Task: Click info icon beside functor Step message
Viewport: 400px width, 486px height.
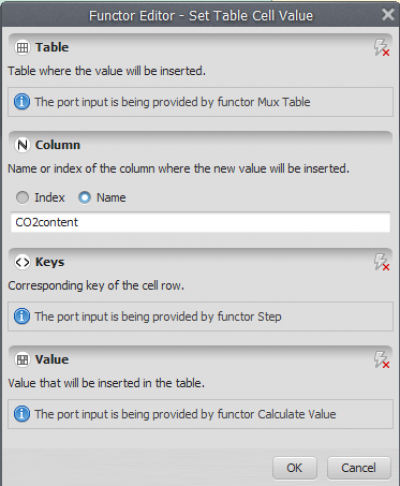Action: [x=22, y=316]
